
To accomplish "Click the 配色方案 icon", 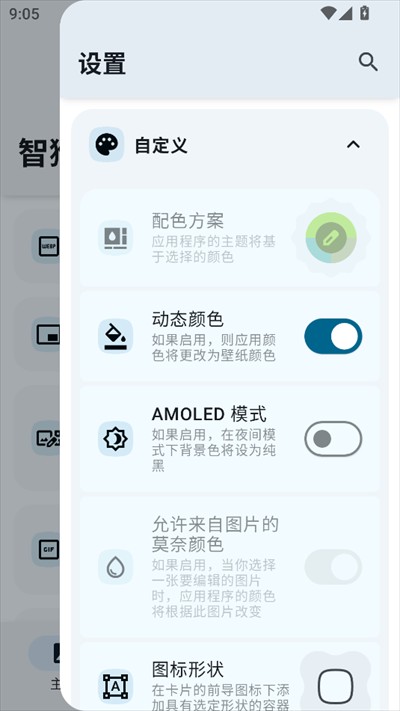I will click(116, 238).
